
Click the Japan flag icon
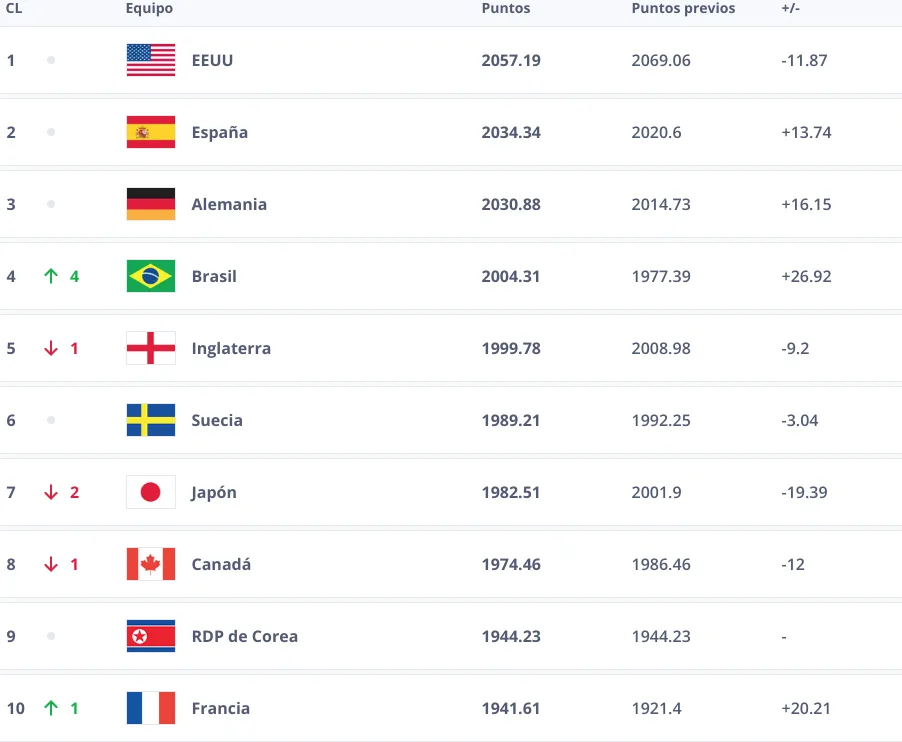151,492
